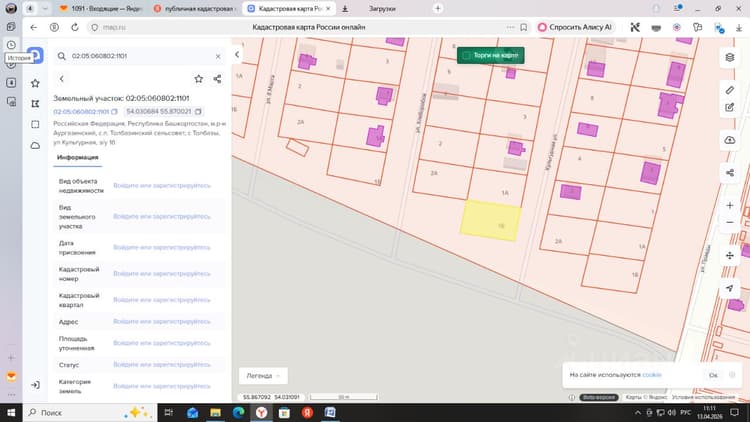The image size is (750, 422).
Task: Click the cookie link in notice
Action: pyautogui.click(x=652, y=375)
